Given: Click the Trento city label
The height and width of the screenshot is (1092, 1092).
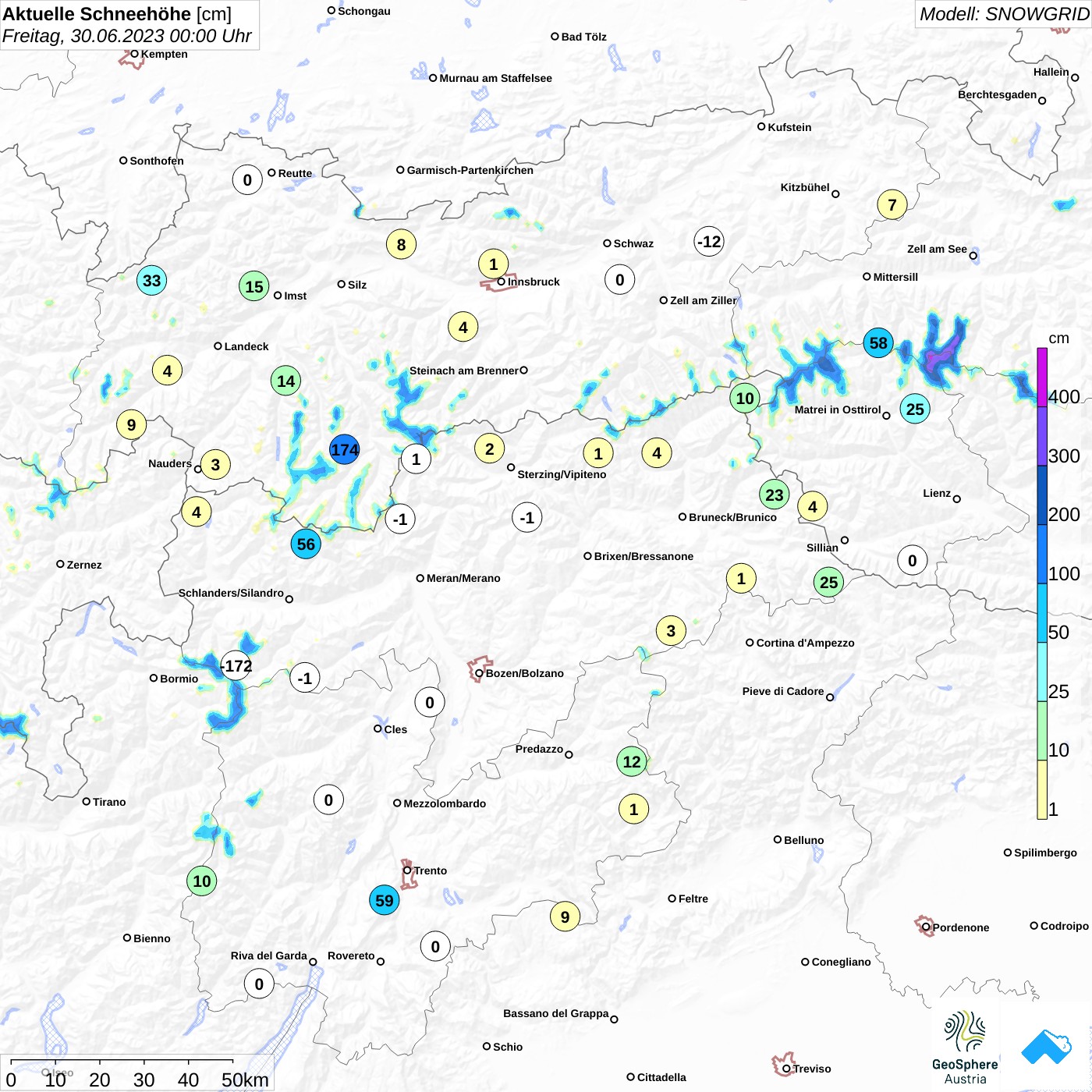Looking at the screenshot, I should point(431,870).
